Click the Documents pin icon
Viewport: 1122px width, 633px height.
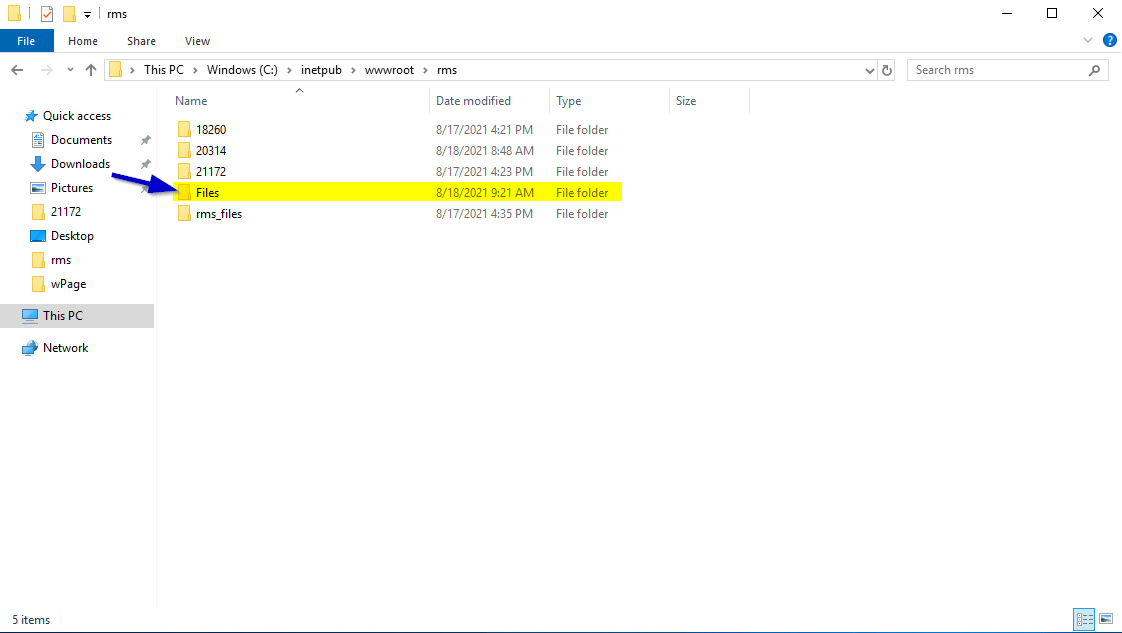145,140
